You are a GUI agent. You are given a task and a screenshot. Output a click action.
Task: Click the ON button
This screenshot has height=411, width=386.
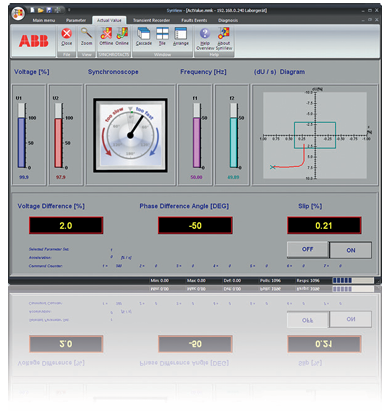click(350, 250)
